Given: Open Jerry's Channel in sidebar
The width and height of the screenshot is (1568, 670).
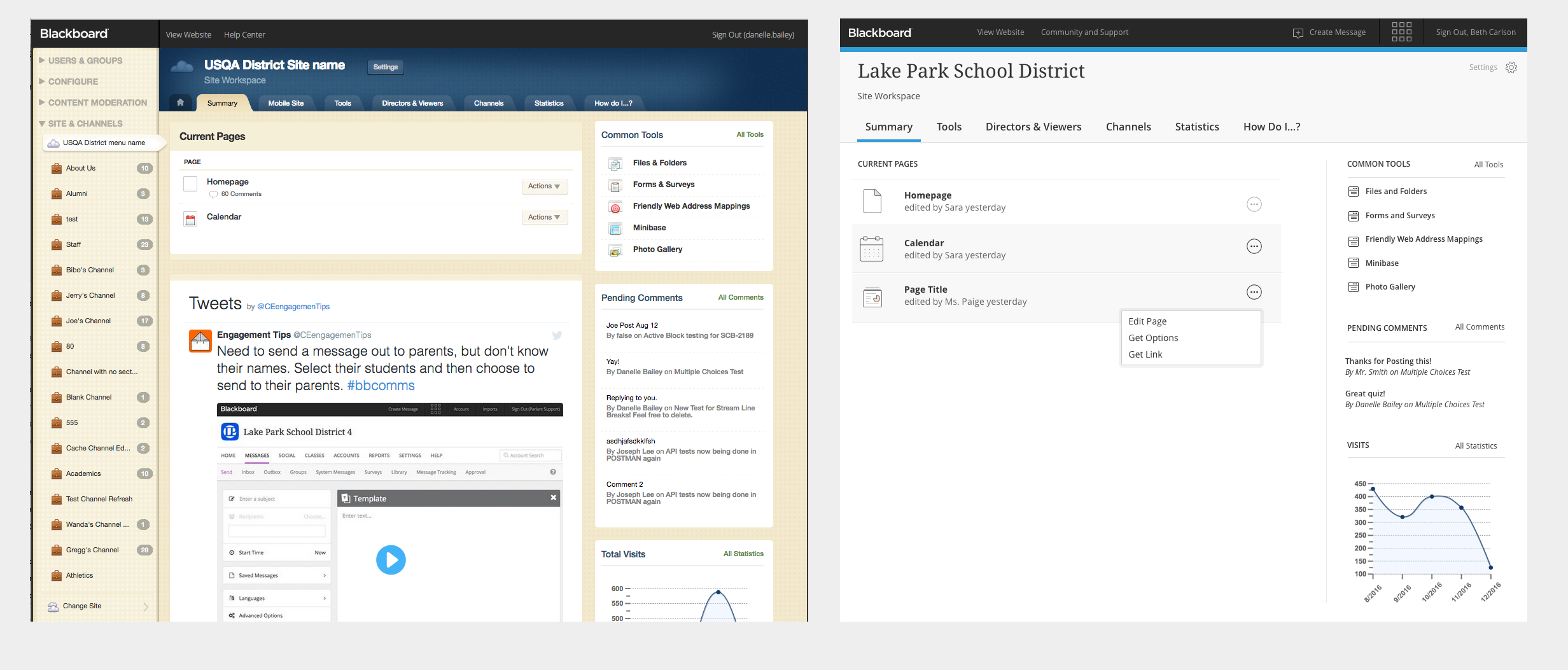Looking at the screenshot, I should [x=90, y=295].
